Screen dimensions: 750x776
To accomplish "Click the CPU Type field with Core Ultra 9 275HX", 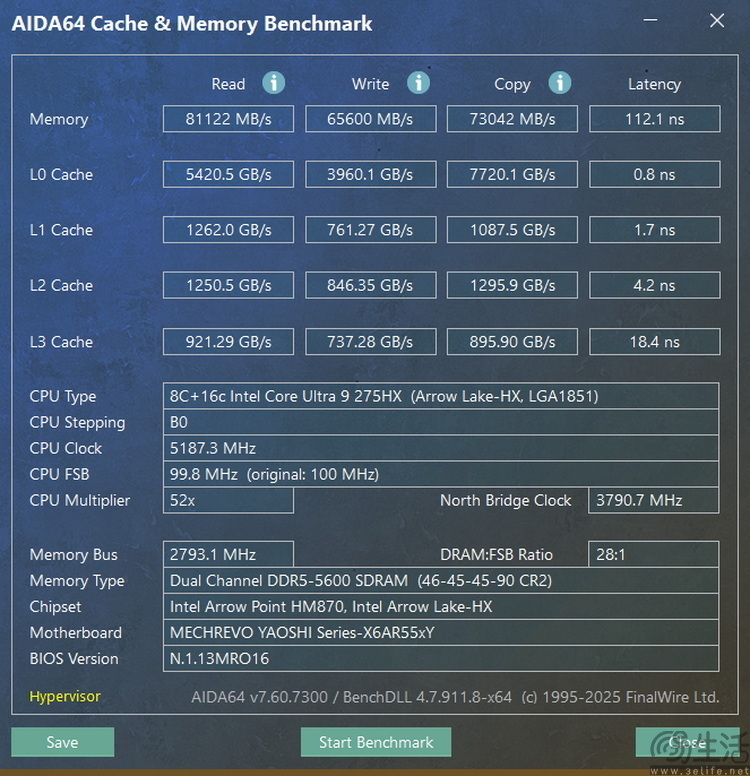I will (x=441, y=396).
